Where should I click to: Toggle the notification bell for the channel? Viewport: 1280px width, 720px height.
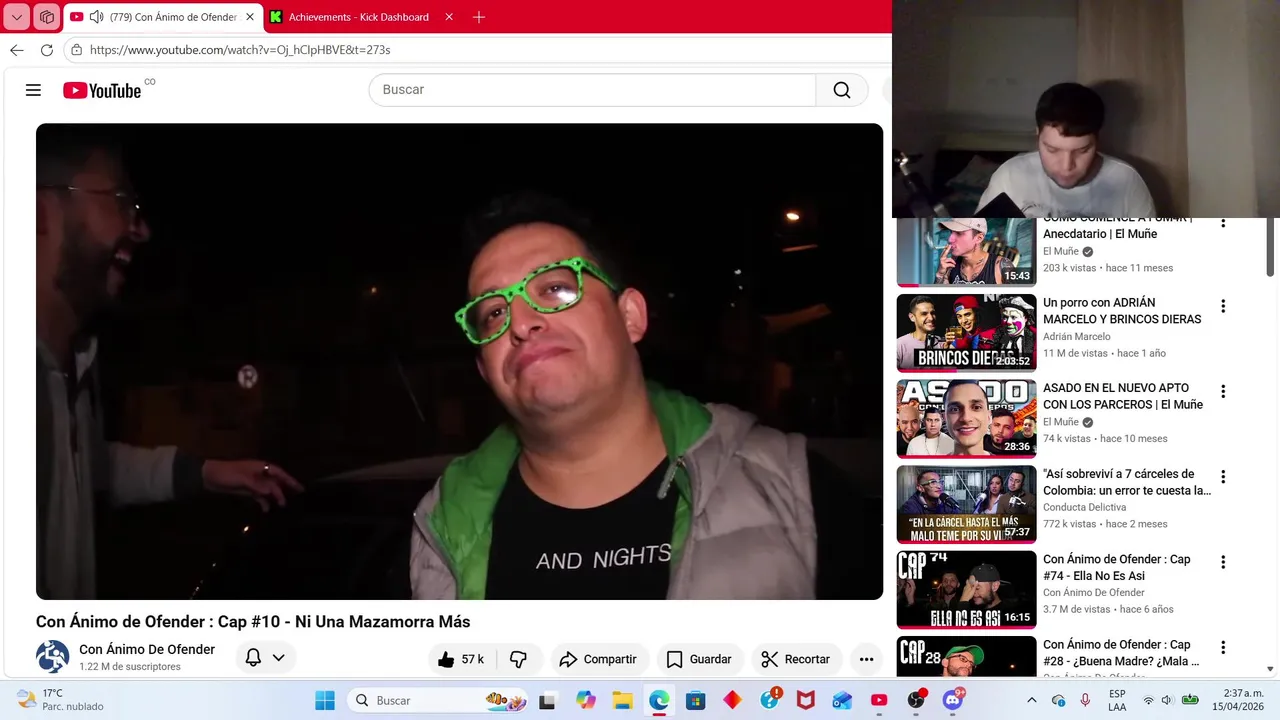coord(253,658)
